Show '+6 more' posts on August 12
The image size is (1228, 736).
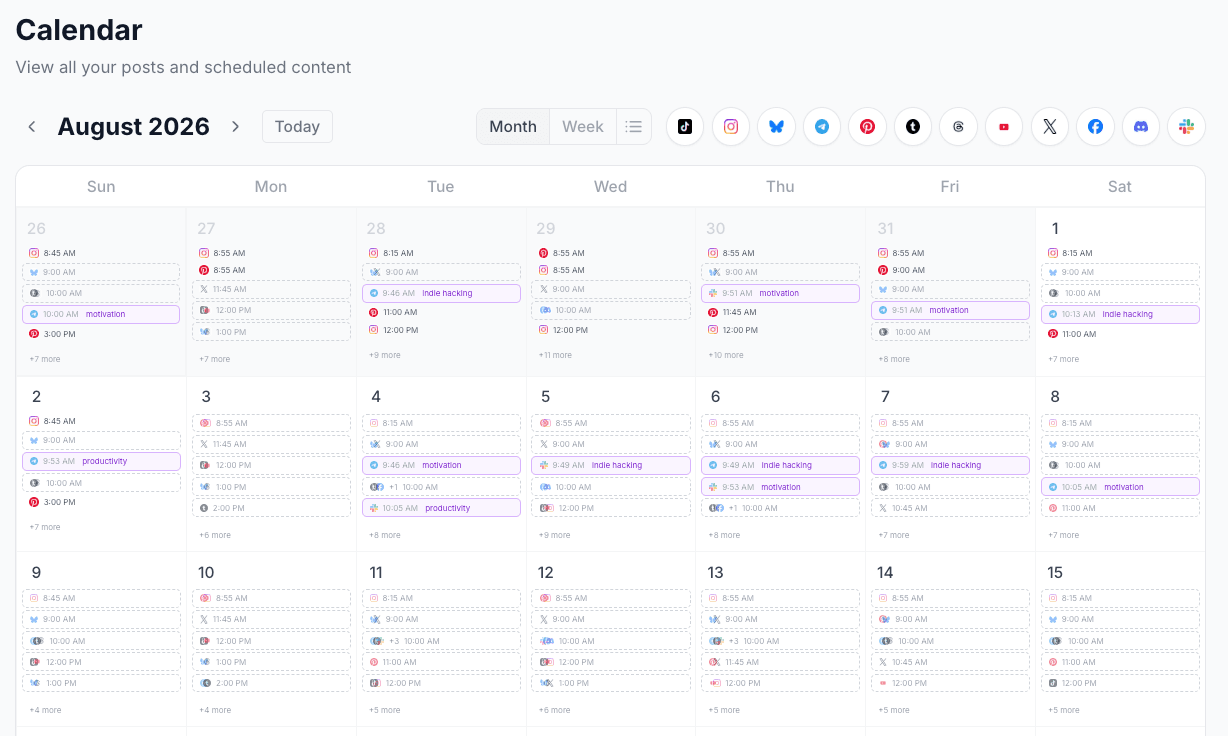pyautogui.click(x=555, y=710)
